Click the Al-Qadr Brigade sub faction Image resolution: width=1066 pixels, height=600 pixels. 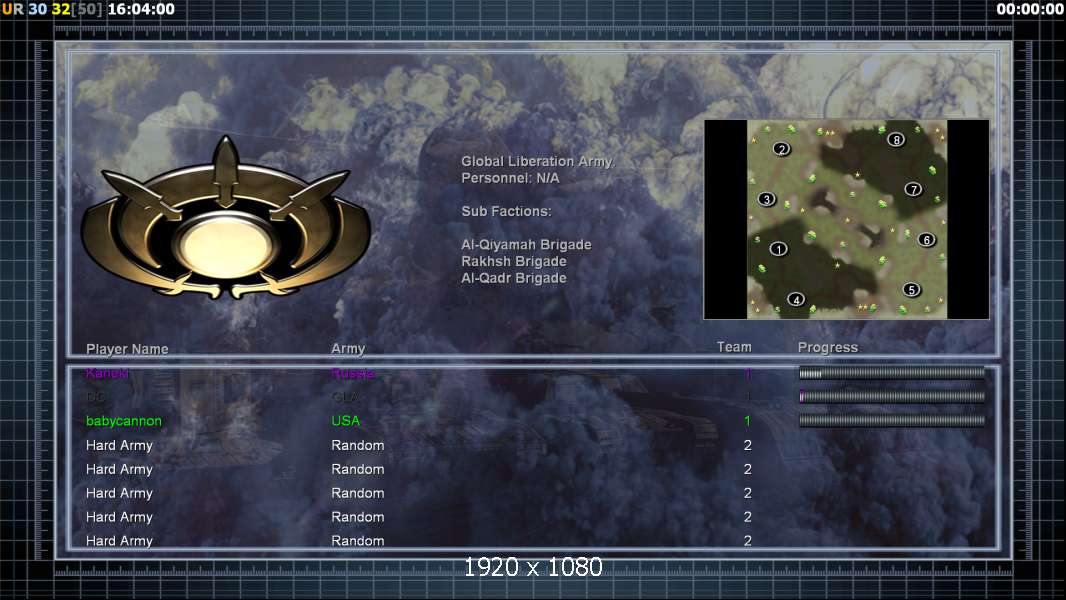pyautogui.click(x=514, y=278)
